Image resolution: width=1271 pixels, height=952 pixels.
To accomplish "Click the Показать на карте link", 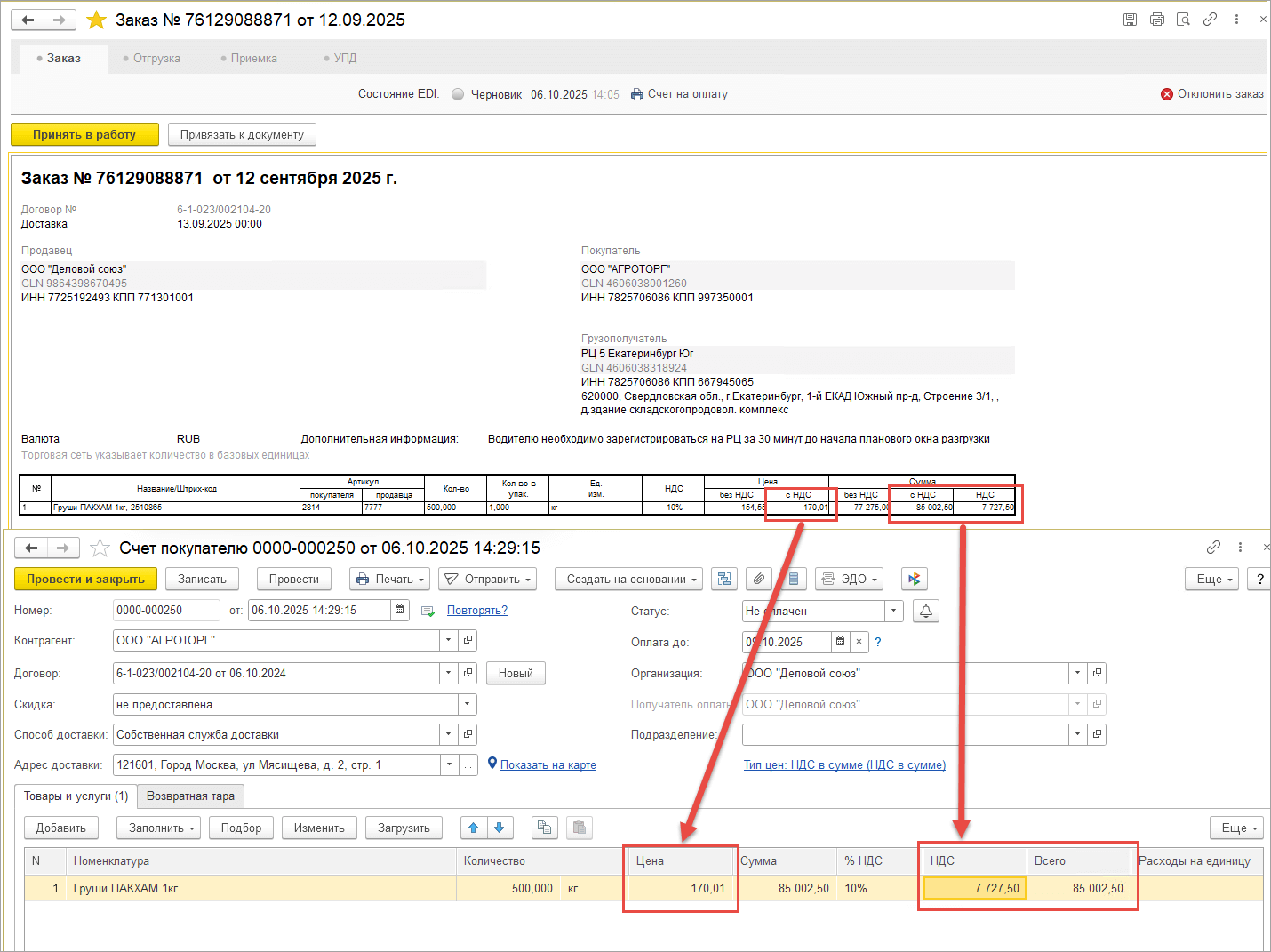I will coord(548,764).
